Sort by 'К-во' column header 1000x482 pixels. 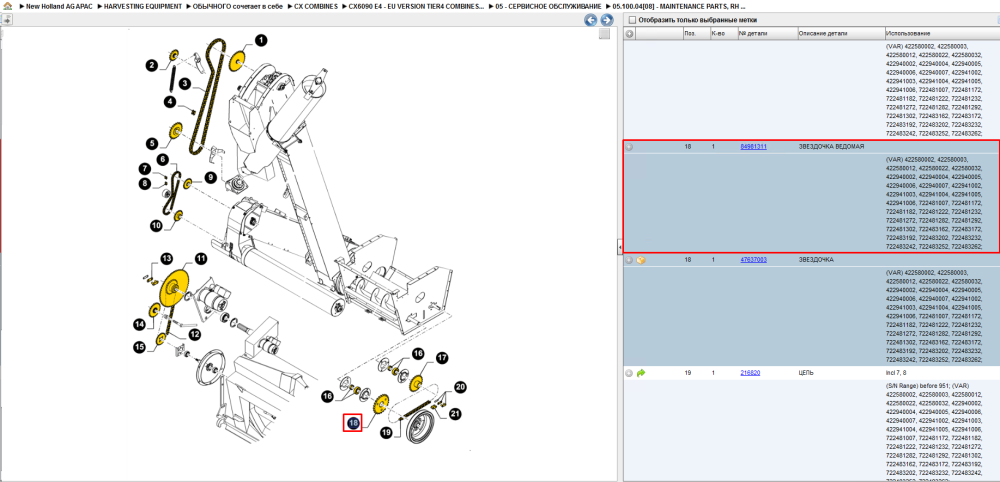[x=723, y=33]
